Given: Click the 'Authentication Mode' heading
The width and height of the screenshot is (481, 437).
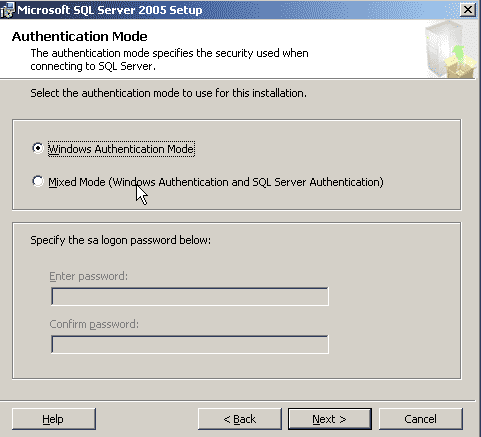Looking at the screenshot, I should pyautogui.click(x=79, y=36).
